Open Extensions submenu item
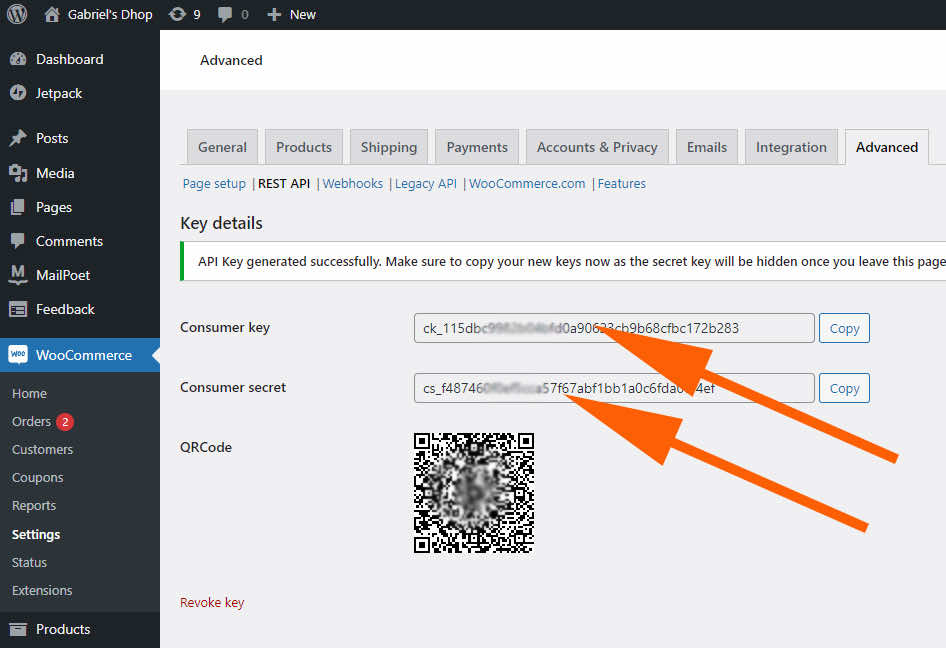 click(x=42, y=590)
